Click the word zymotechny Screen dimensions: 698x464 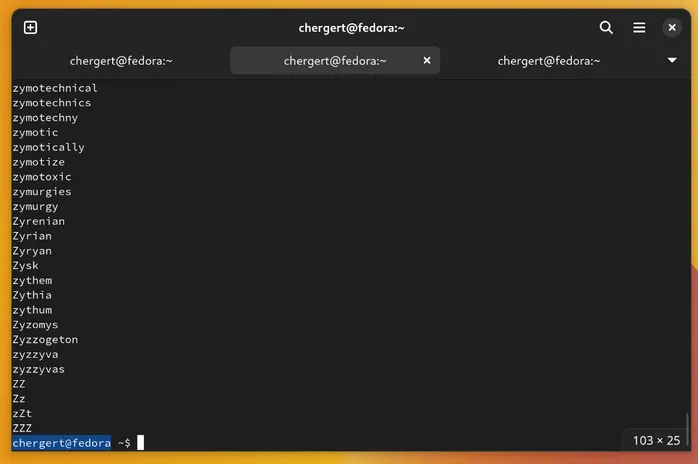click(45, 118)
